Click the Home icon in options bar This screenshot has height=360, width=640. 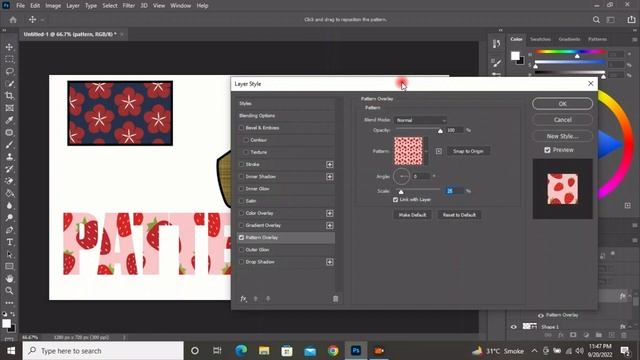click(13, 20)
